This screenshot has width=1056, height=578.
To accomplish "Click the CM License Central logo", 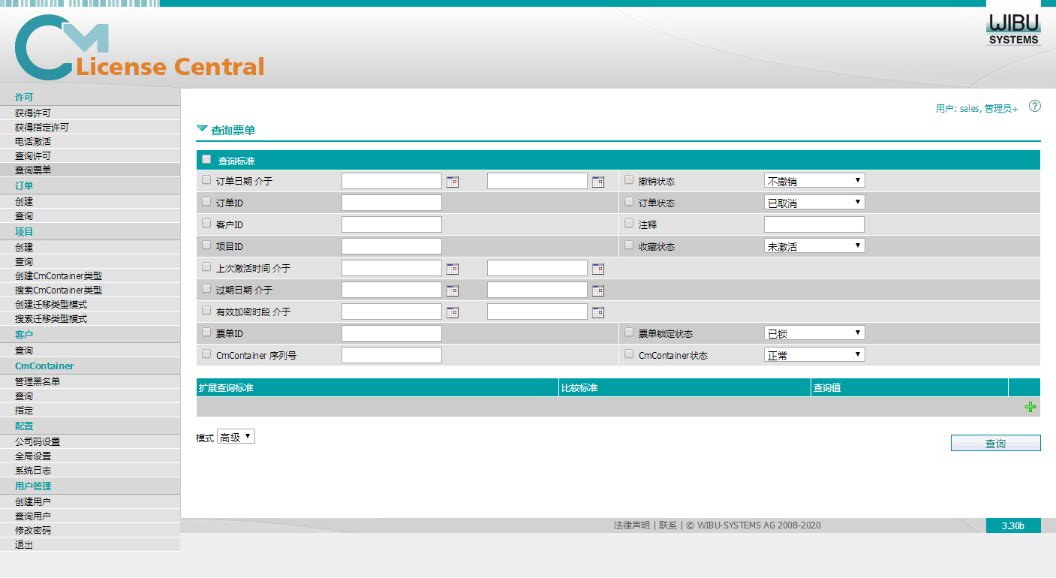I will click(x=139, y=47).
